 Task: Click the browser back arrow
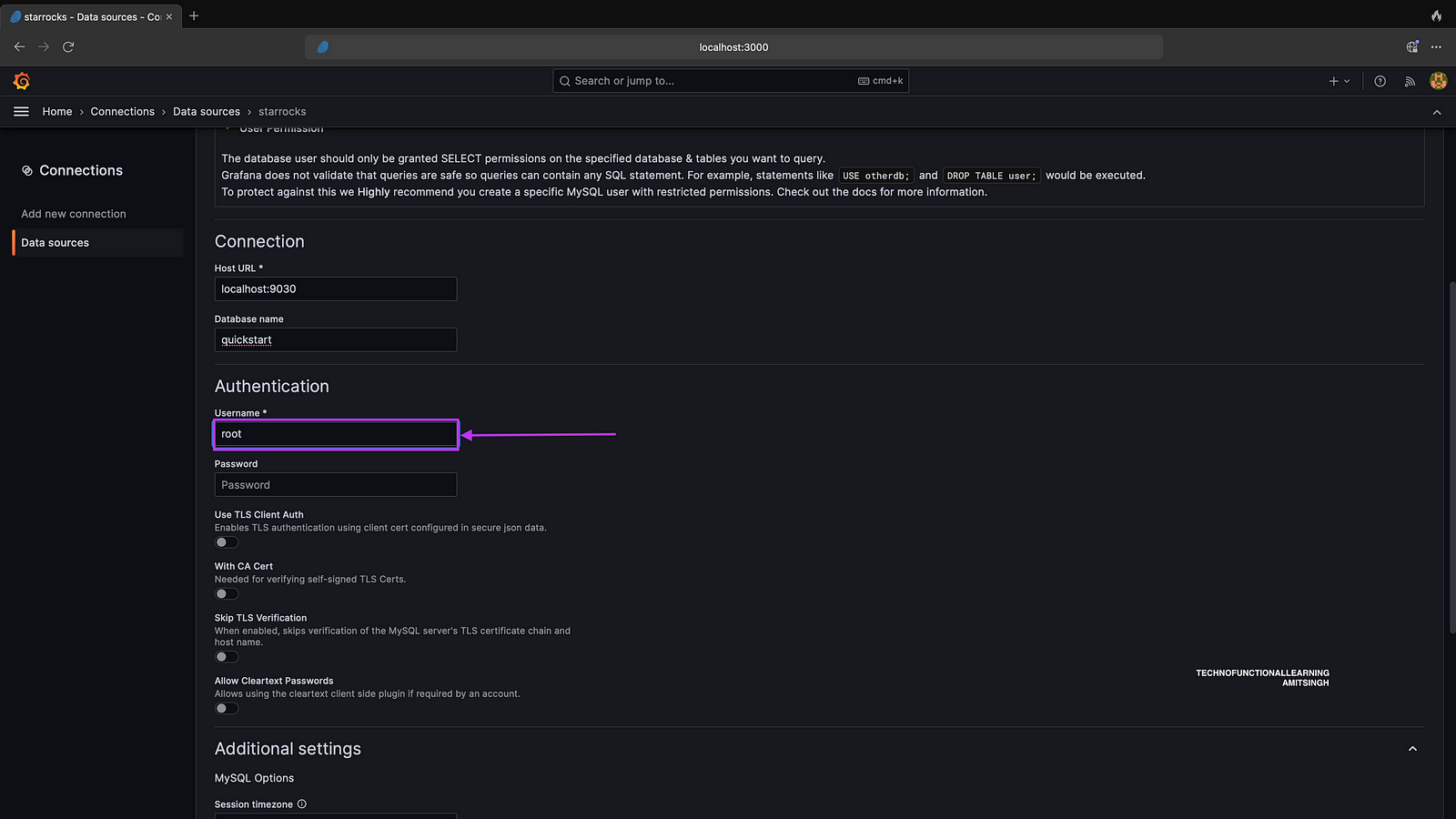pyautogui.click(x=19, y=46)
